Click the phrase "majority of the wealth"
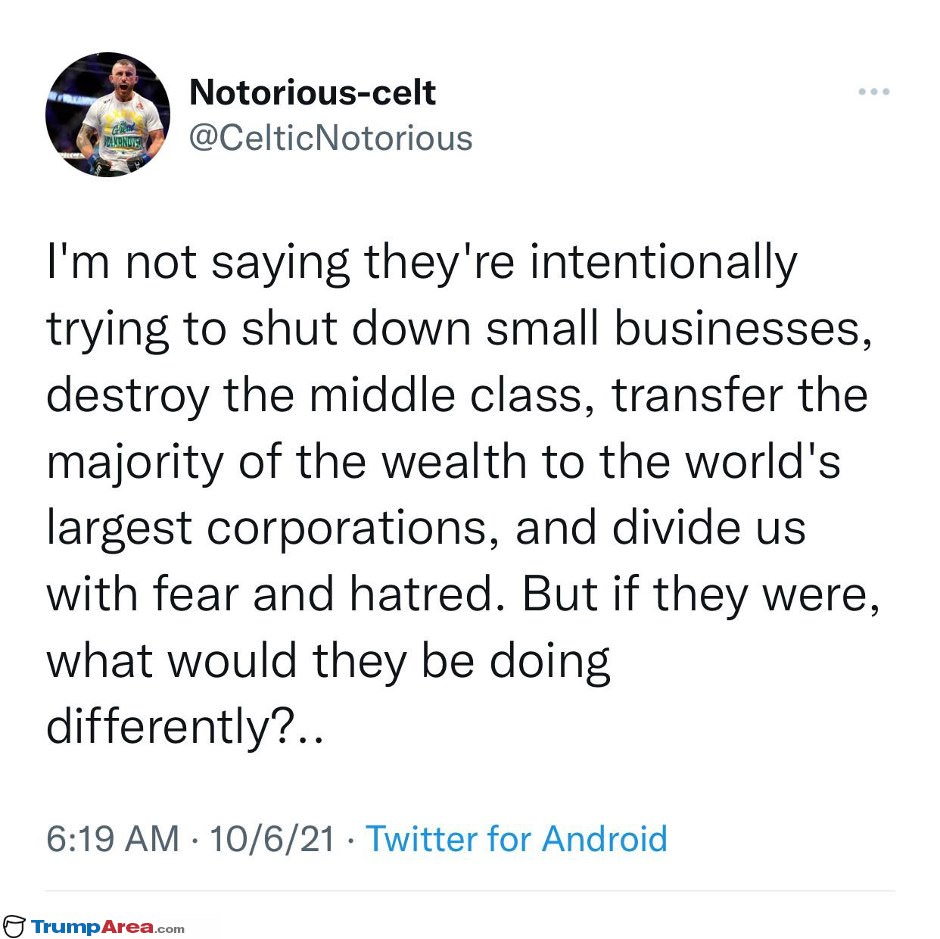 coord(287,462)
